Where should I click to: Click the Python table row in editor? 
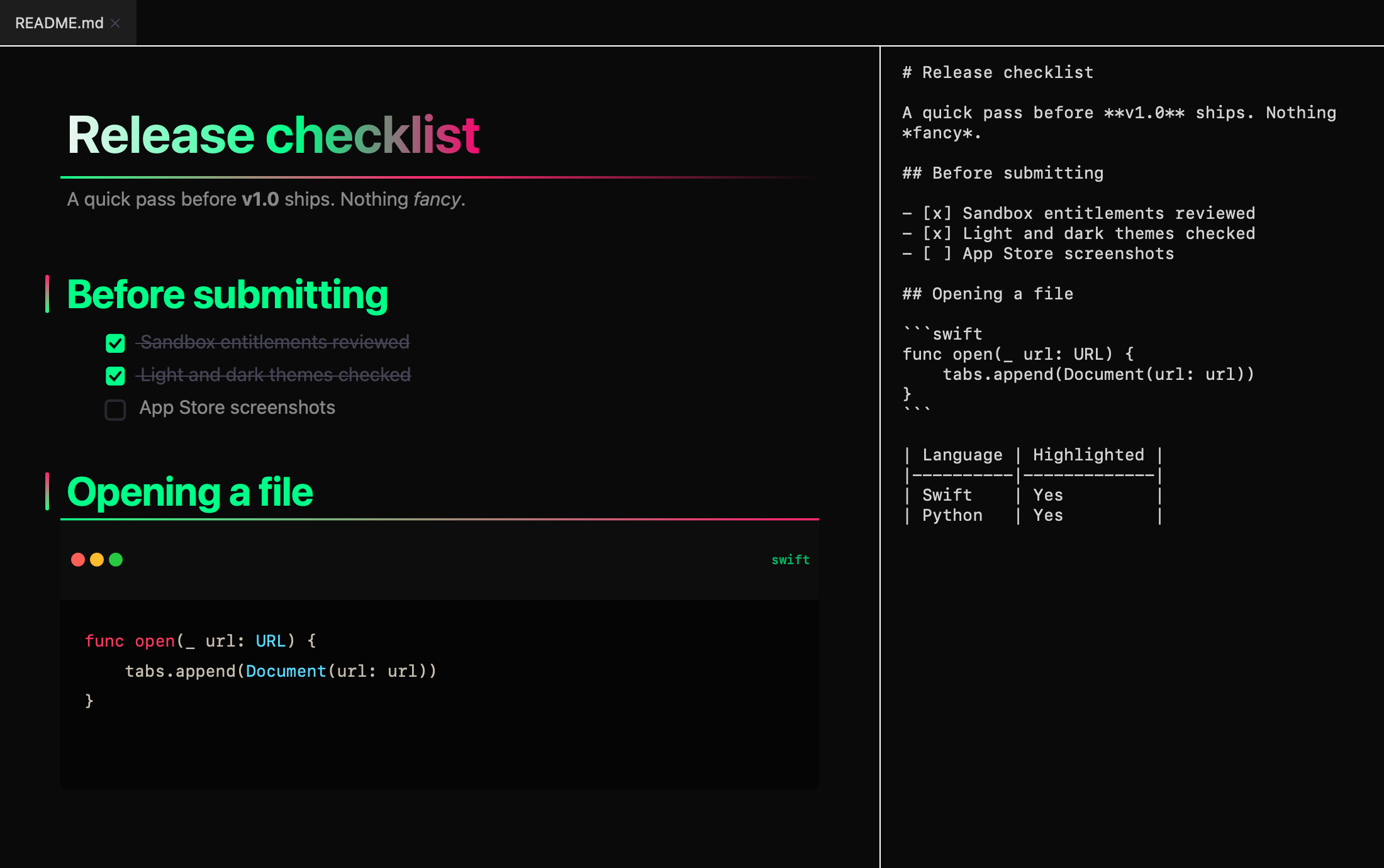1032,515
